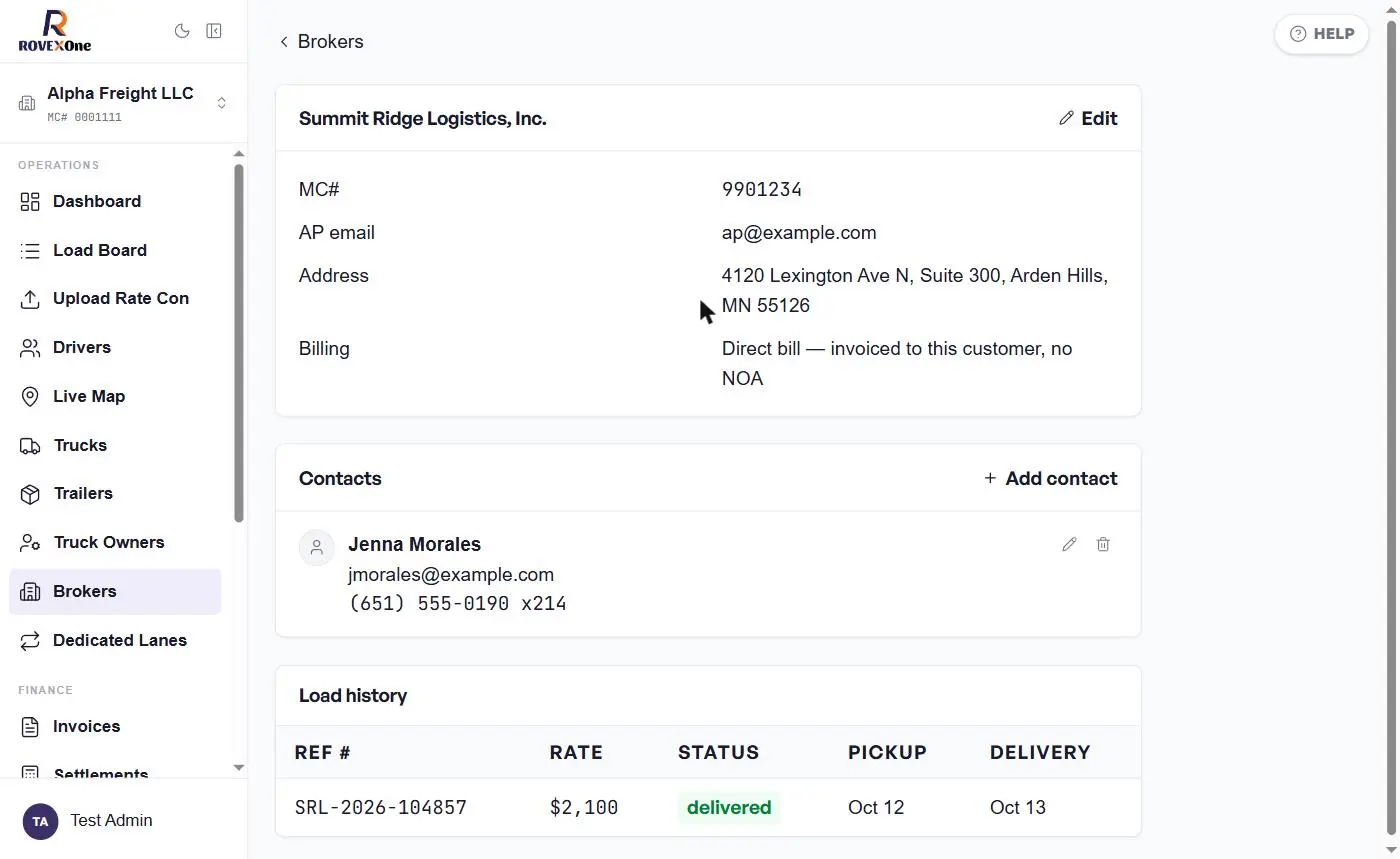This screenshot has width=1400, height=859.
Task: Click the TA avatar circle
Action: pyautogui.click(x=40, y=821)
